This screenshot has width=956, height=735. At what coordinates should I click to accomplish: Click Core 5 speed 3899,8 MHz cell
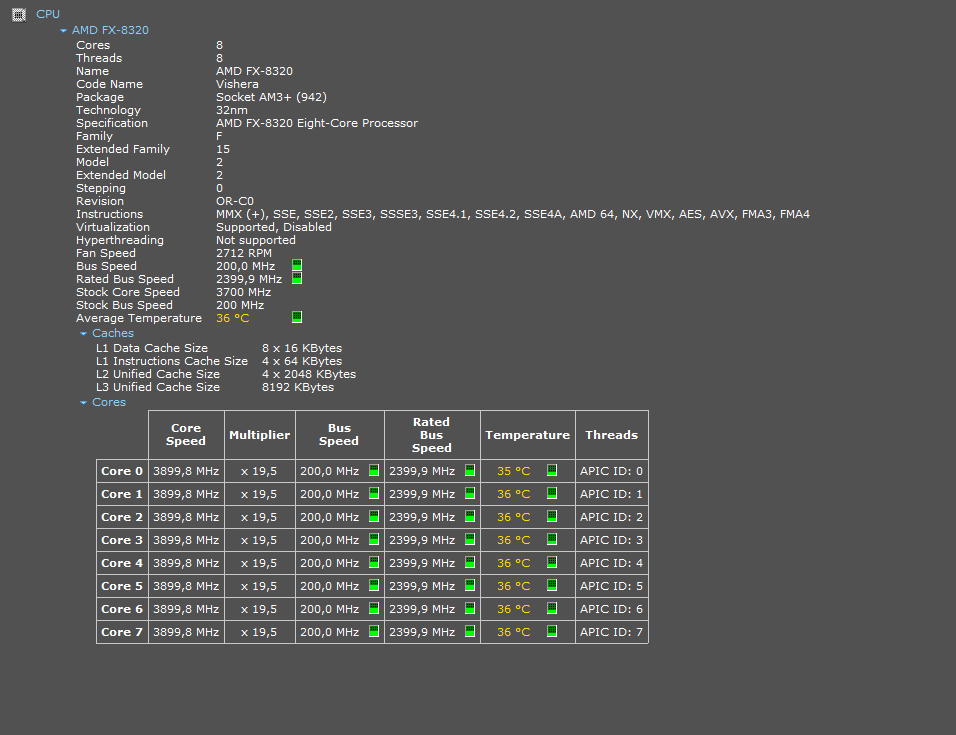pos(186,586)
